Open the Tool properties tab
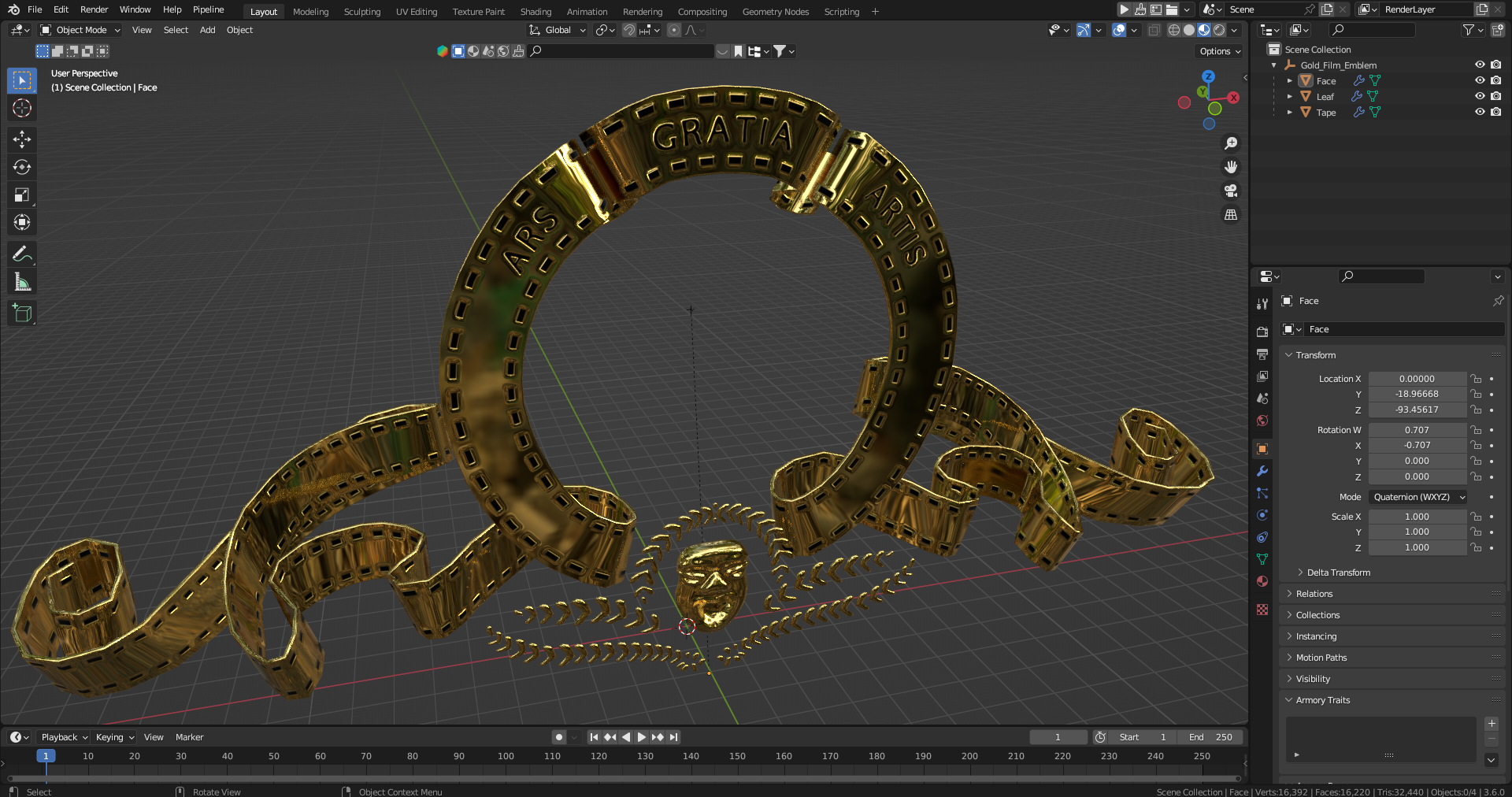1512x797 pixels. click(1262, 304)
